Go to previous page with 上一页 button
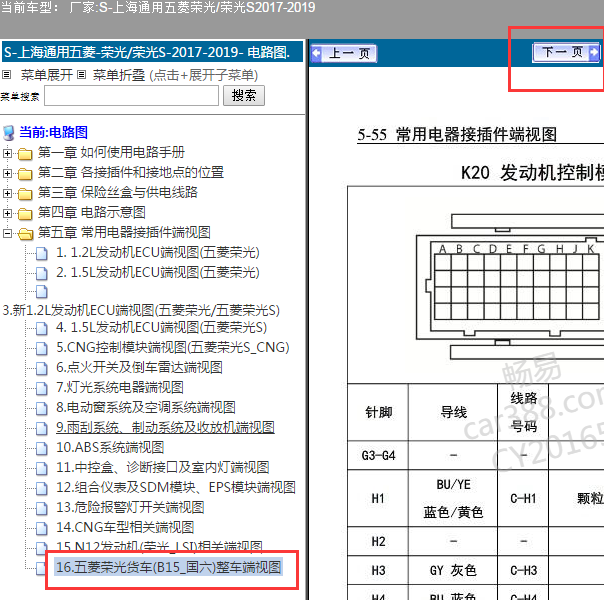The image size is (604, 600). (x=344, y=54)
